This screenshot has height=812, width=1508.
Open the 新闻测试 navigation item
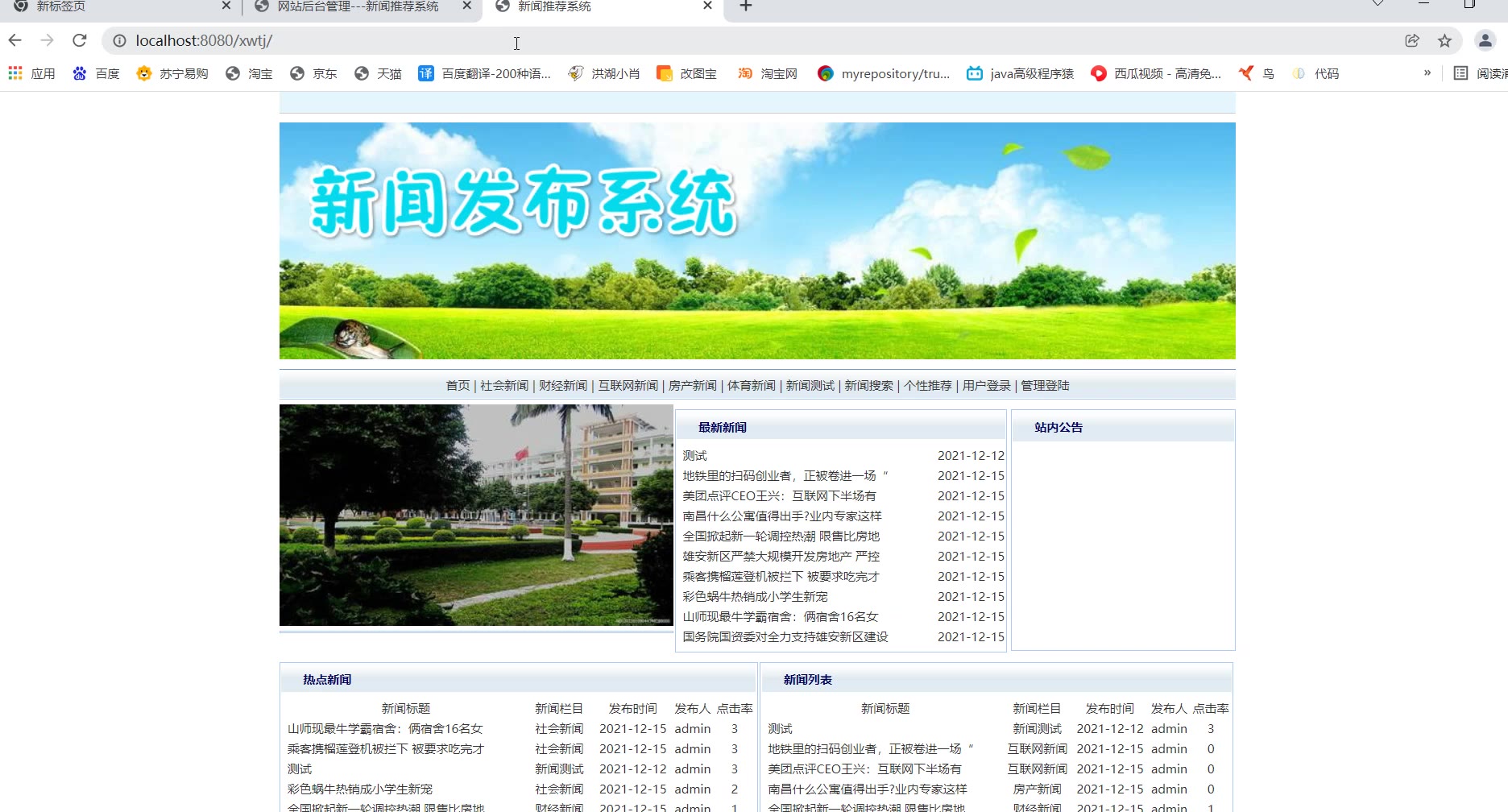pos(810,386)
